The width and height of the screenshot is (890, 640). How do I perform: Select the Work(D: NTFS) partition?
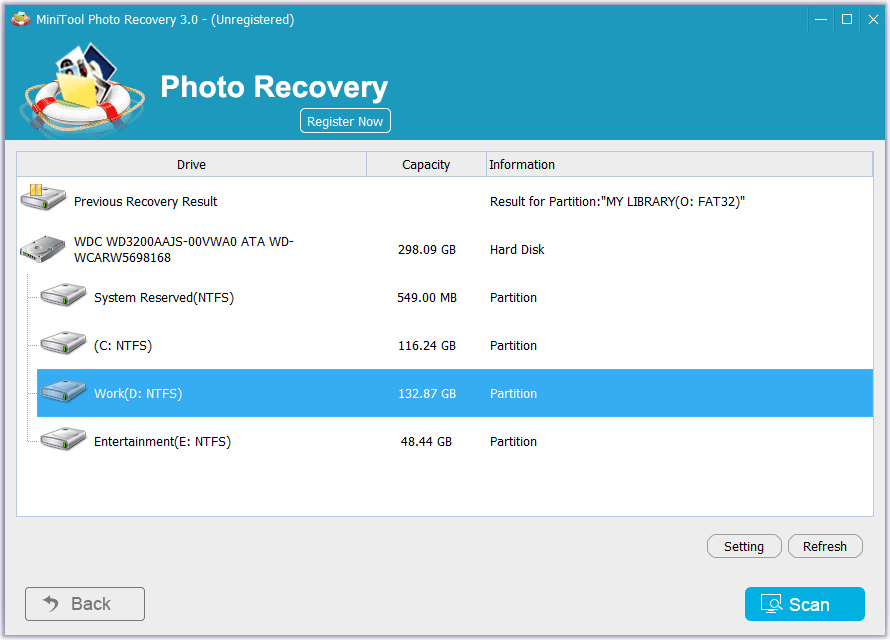click(x=455, y=393)
